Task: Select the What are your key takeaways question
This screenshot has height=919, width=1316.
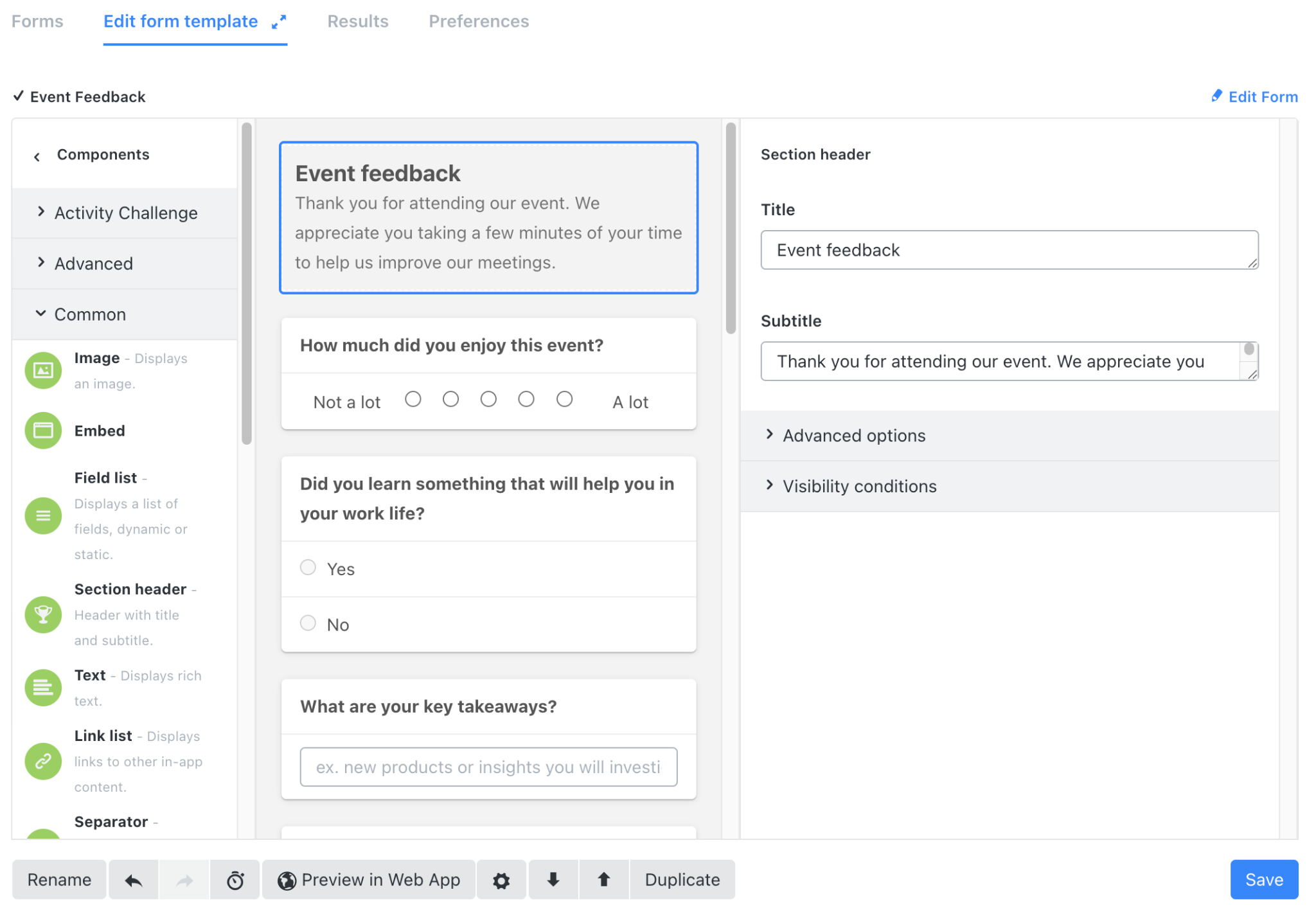Action: coord(488,739)
